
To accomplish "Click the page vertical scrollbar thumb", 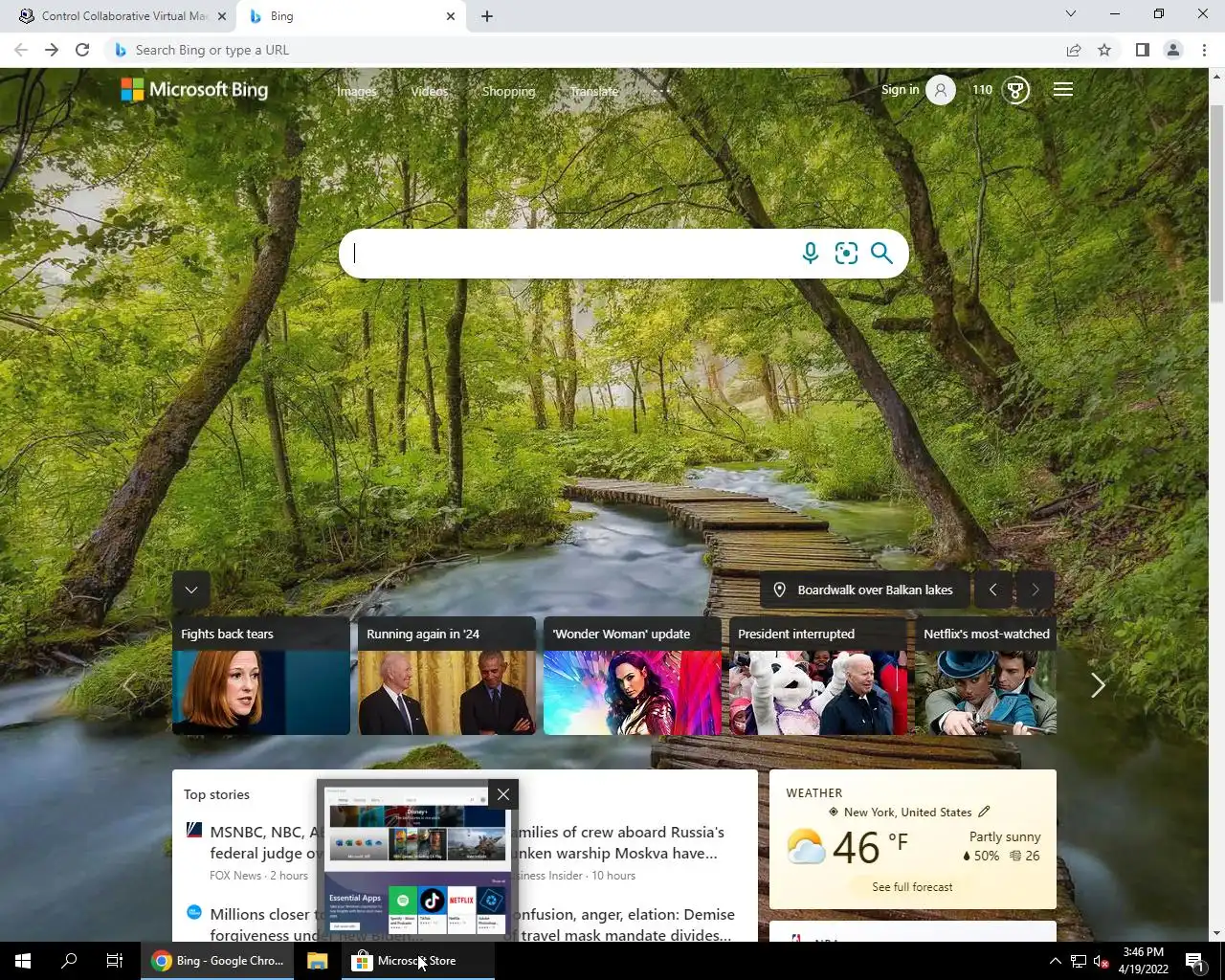I will coord(1217,206).
